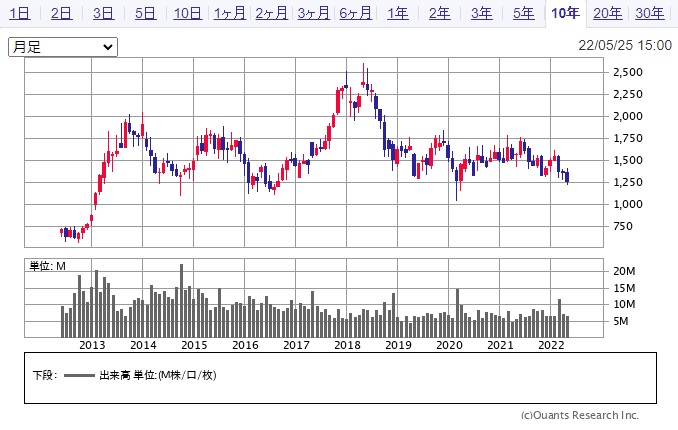This screenshot has height=430, width=678.
Task: Click the 2013 year axis label
Action: click(92, 345)
